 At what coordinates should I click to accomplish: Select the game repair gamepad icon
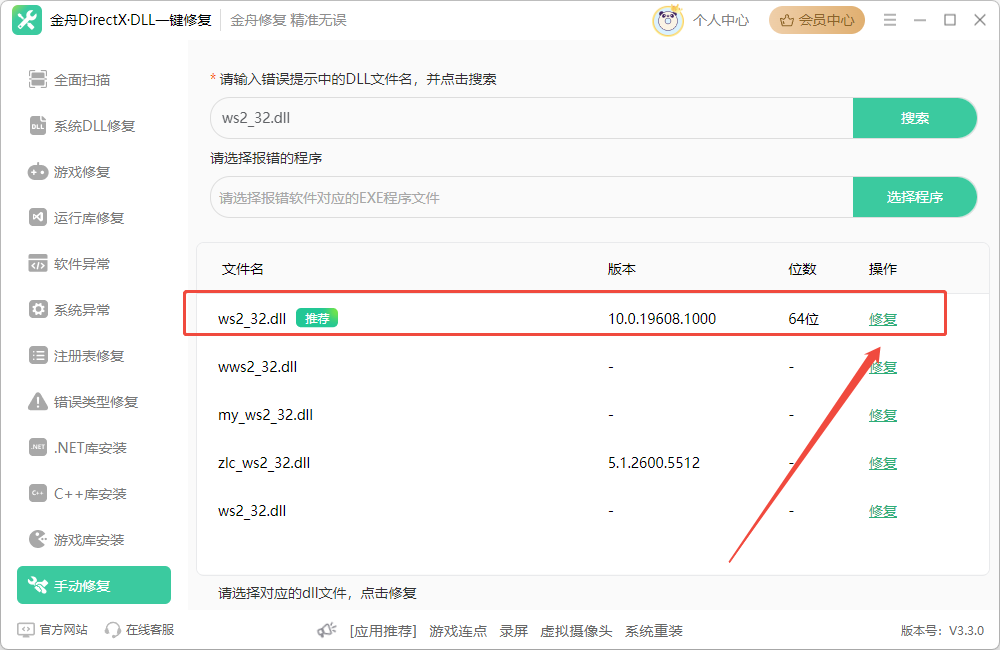click(38, 172)
